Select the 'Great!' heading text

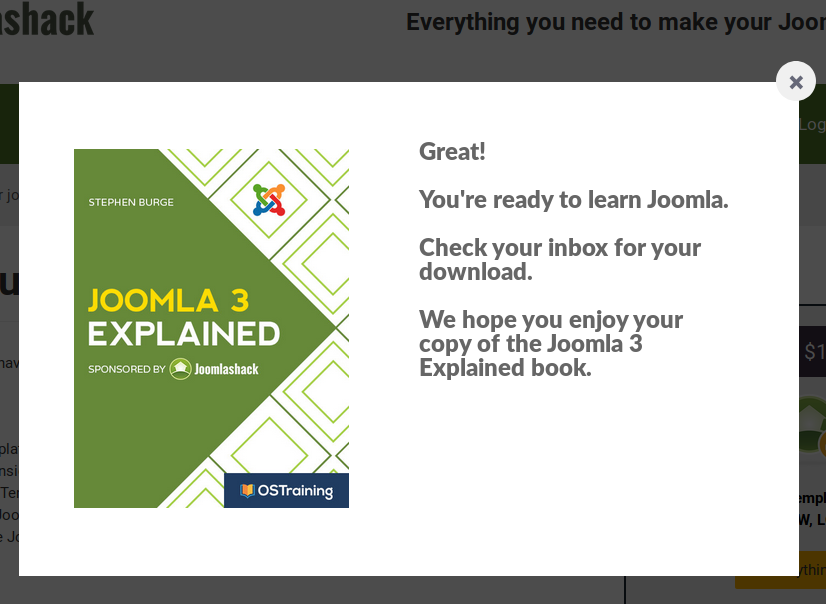(452, 152)
